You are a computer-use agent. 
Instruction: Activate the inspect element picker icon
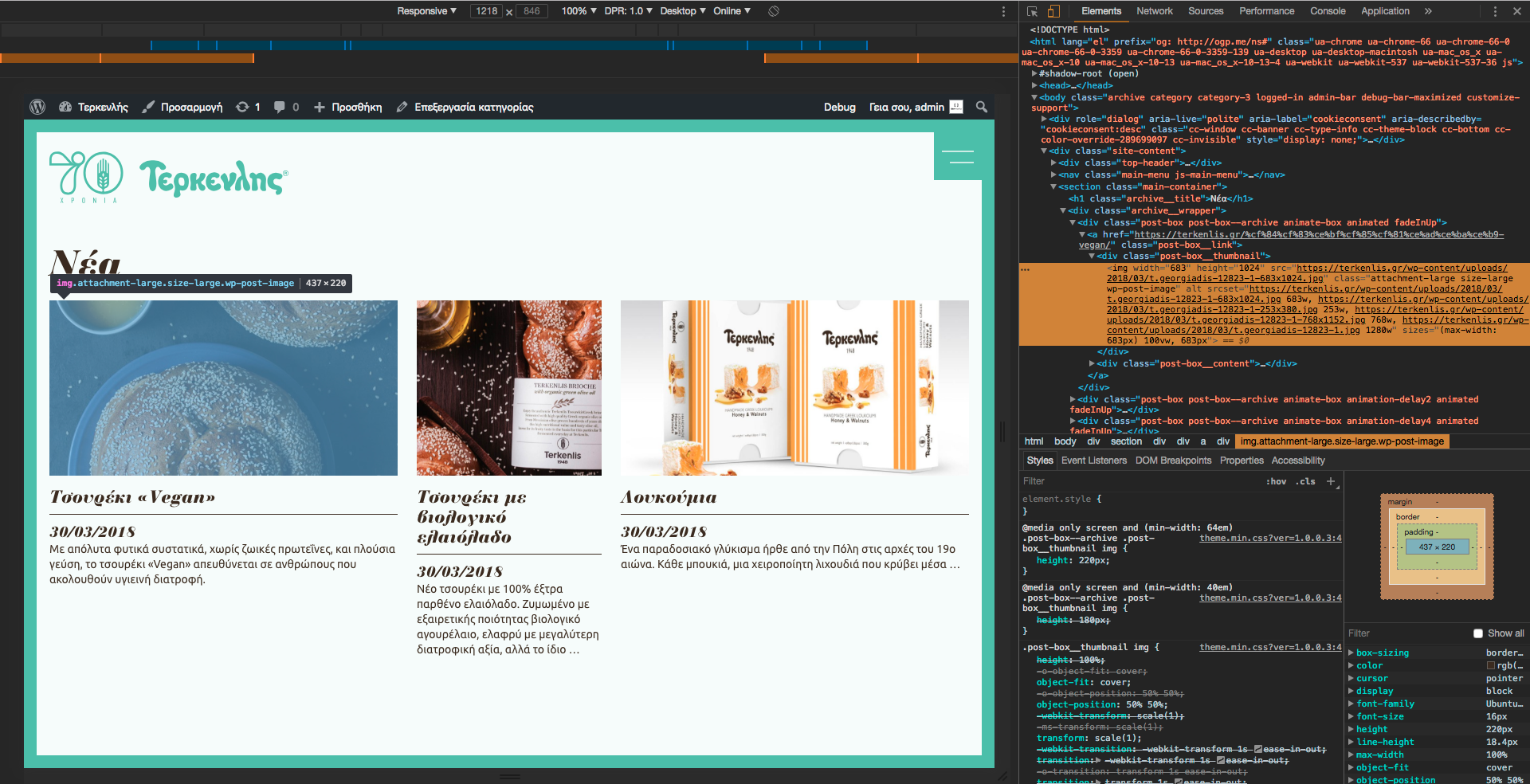[1033, 11]
